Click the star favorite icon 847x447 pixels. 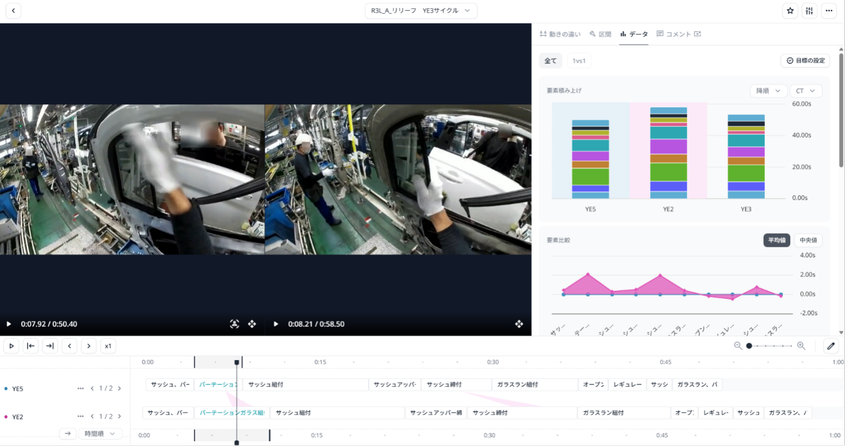pyautogui.click(x=790, y=10)
